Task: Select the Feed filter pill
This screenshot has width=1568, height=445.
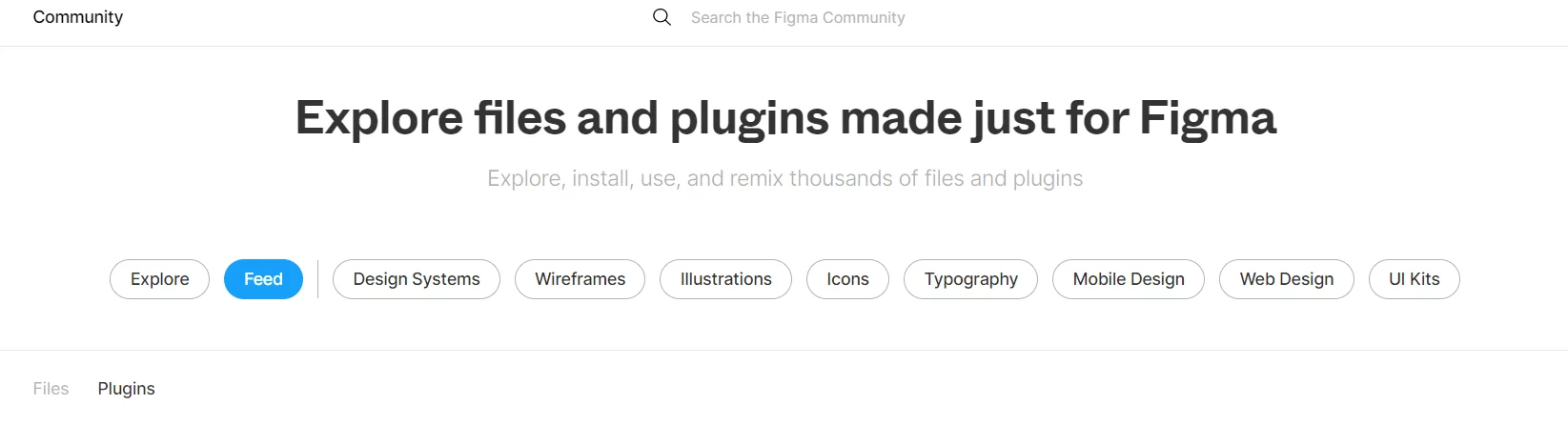Action: 263,279
